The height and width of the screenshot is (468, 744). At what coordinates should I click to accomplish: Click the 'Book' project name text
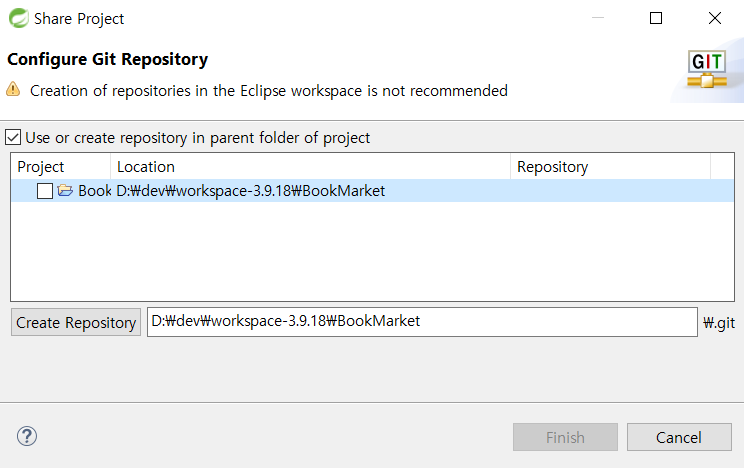pos(94,191)
